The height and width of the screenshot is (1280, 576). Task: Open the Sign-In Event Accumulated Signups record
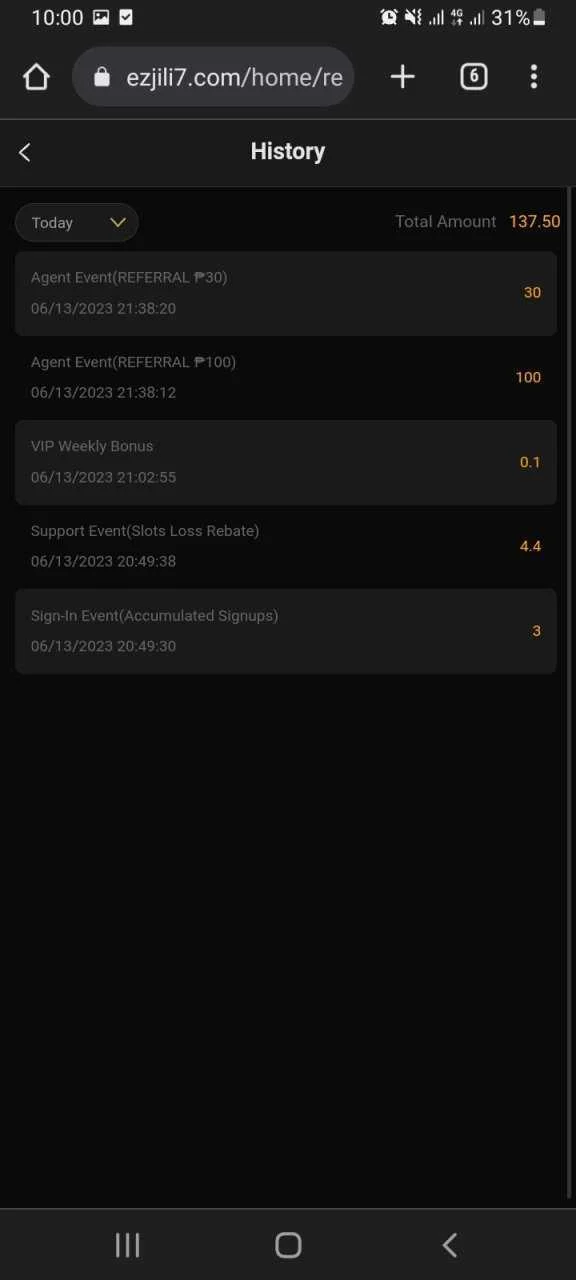(x=286, y=631)
